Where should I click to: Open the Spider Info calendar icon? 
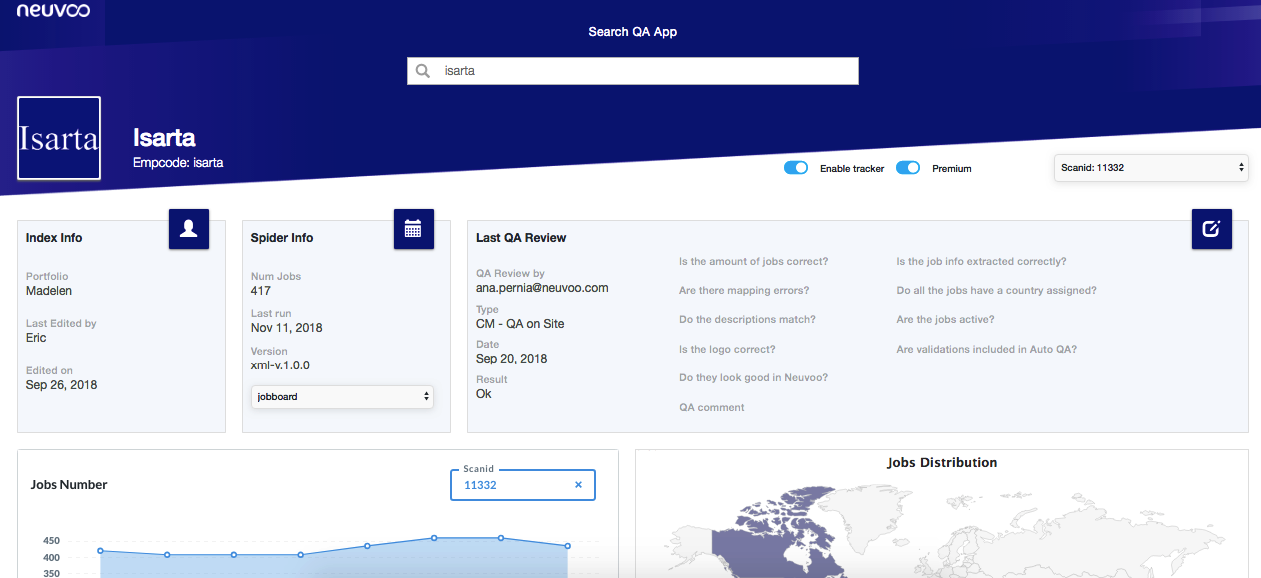click(x=413, y=229)
